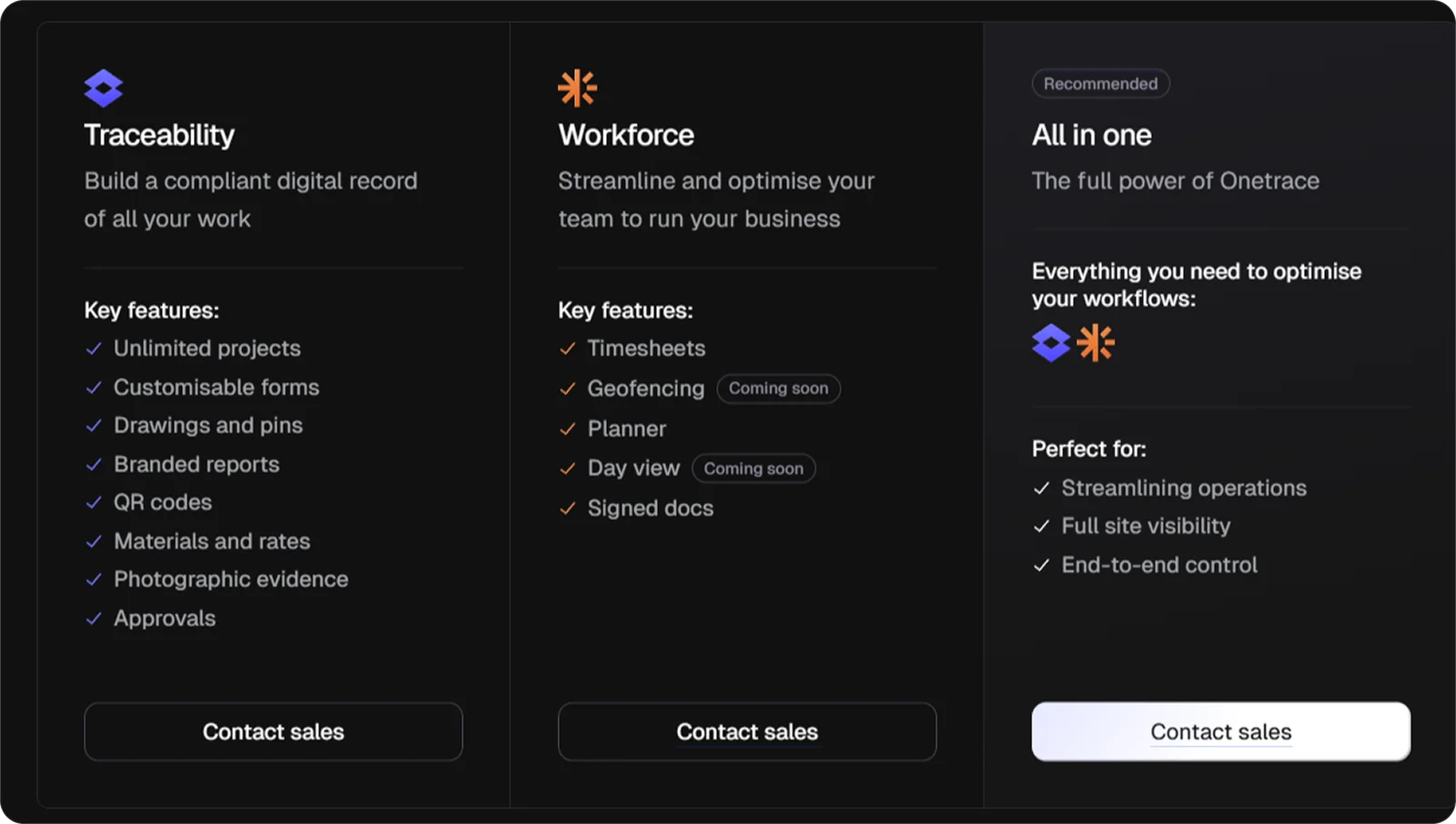Viewport: 1456px width, 824px height.
Task: Click the Full site visibility list item
Action: pyautogui.click(x=1145, y=526)
